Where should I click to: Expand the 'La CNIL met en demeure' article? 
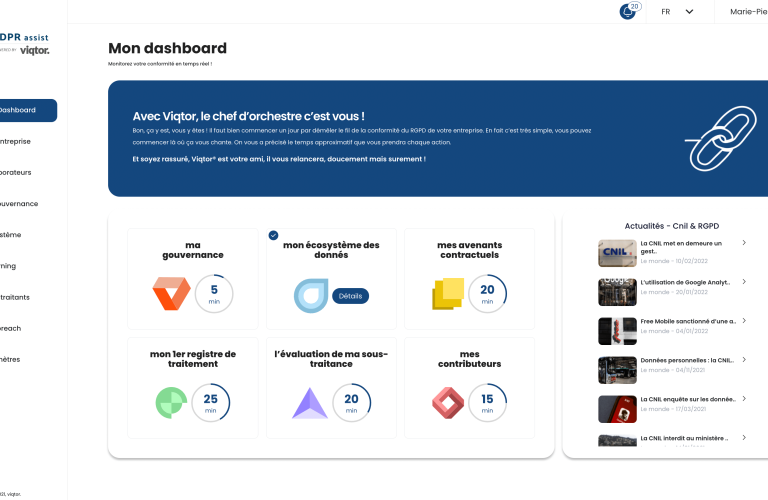pyautogui.click(x=744, y=243)
